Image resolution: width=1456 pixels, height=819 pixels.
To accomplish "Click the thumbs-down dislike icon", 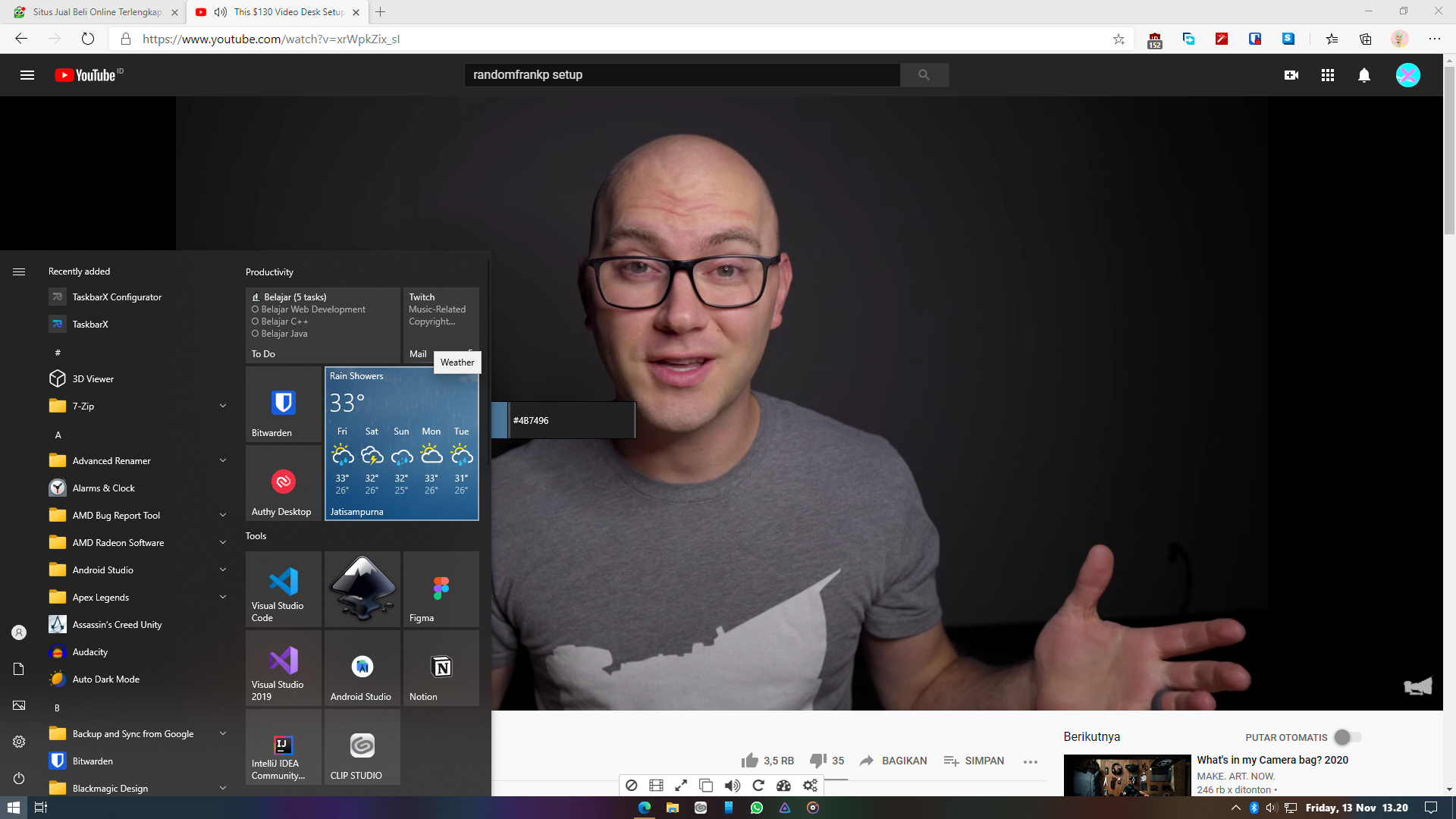I will (x=818, y=761).
